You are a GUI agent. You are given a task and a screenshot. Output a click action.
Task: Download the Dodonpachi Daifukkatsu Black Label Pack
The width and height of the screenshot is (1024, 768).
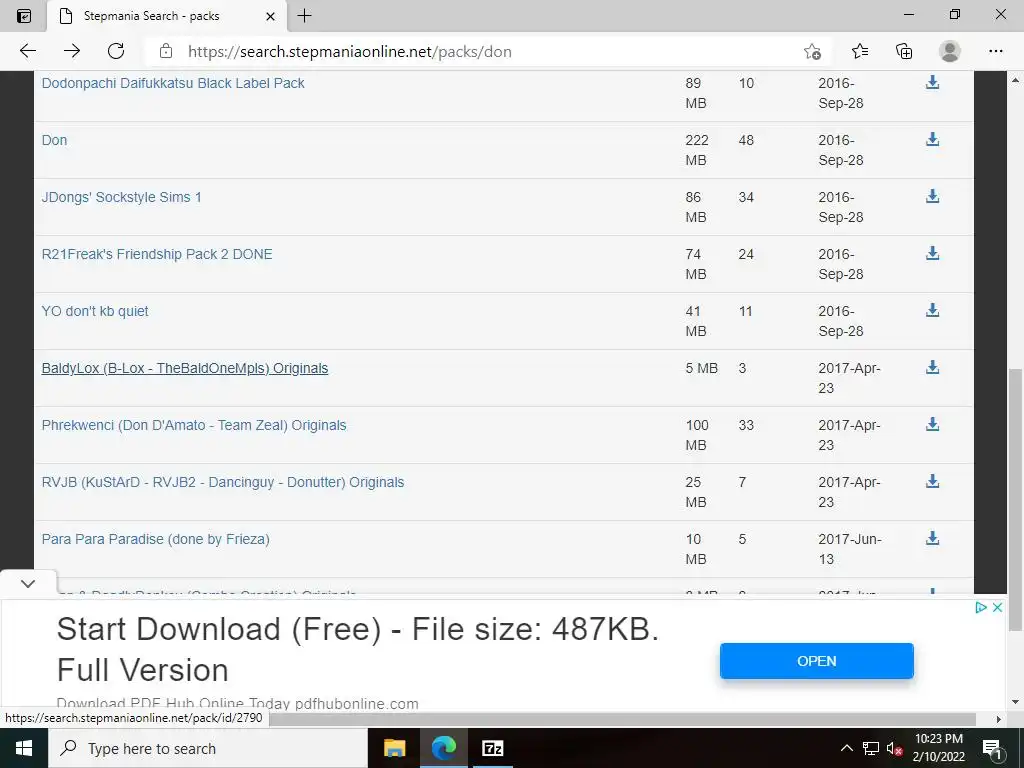coord(933,82)
